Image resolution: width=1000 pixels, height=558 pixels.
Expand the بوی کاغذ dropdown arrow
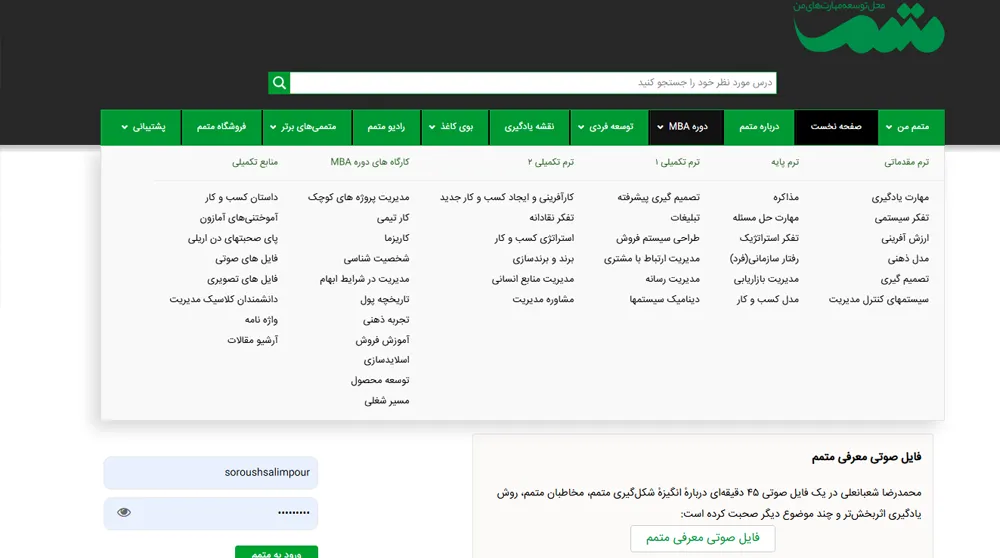[x=432, y=127]
